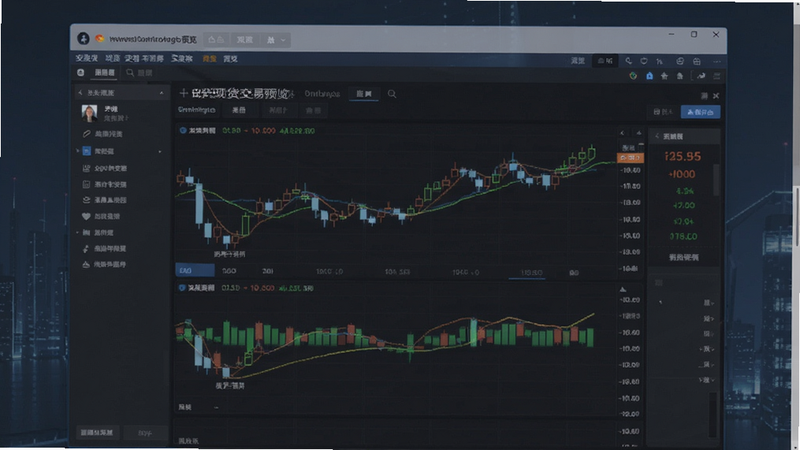Click the orange price tag on chart axis

click(x=630, y=158)
